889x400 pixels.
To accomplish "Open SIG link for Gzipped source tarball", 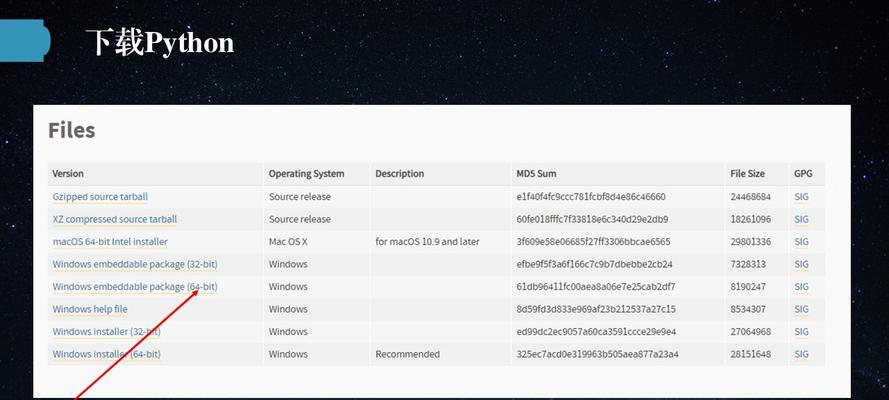I will coord(801,197).
